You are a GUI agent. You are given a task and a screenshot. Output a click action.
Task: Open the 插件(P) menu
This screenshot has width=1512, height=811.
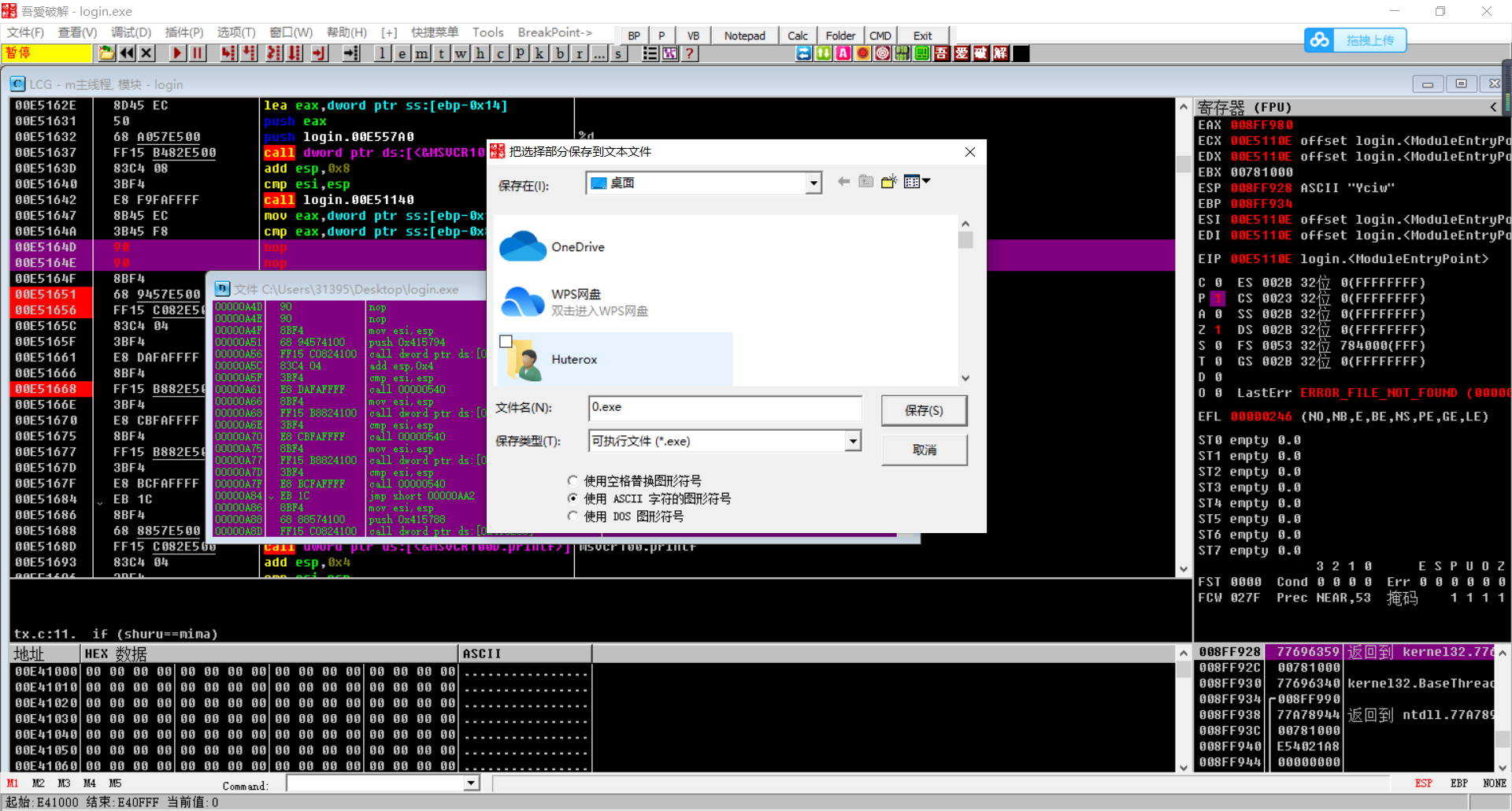click(x=184, y=32)
